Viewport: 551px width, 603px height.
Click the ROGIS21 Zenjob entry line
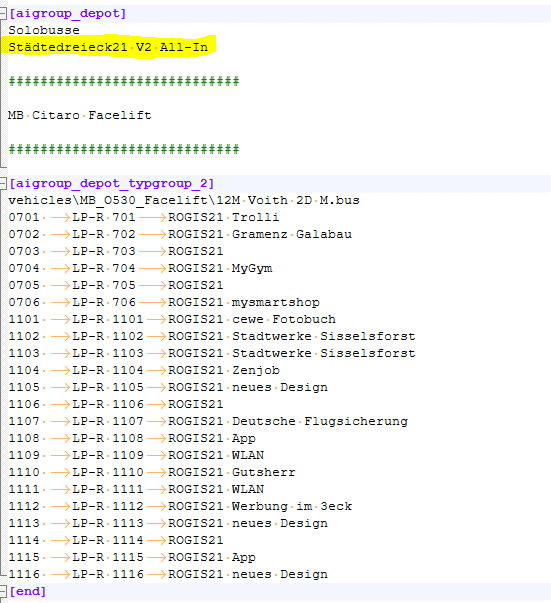(x=144, y=370)
